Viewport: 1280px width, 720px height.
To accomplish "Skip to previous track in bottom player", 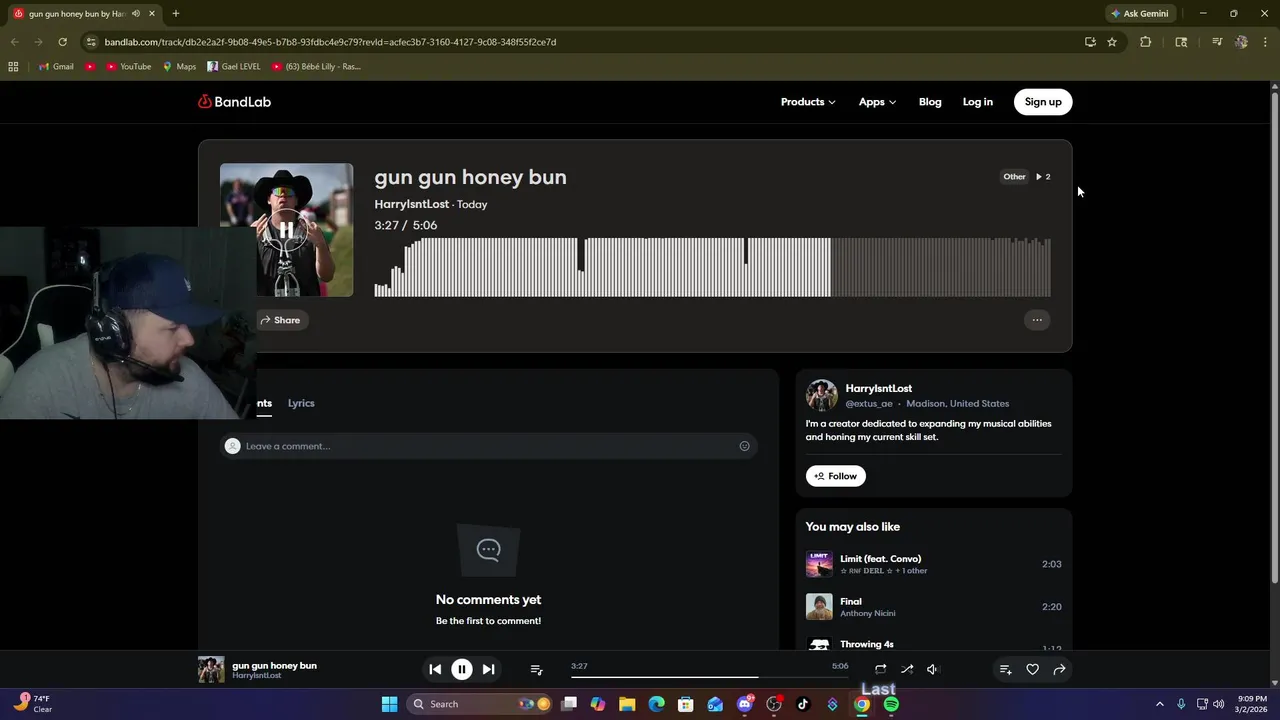I will pos(435,669).
